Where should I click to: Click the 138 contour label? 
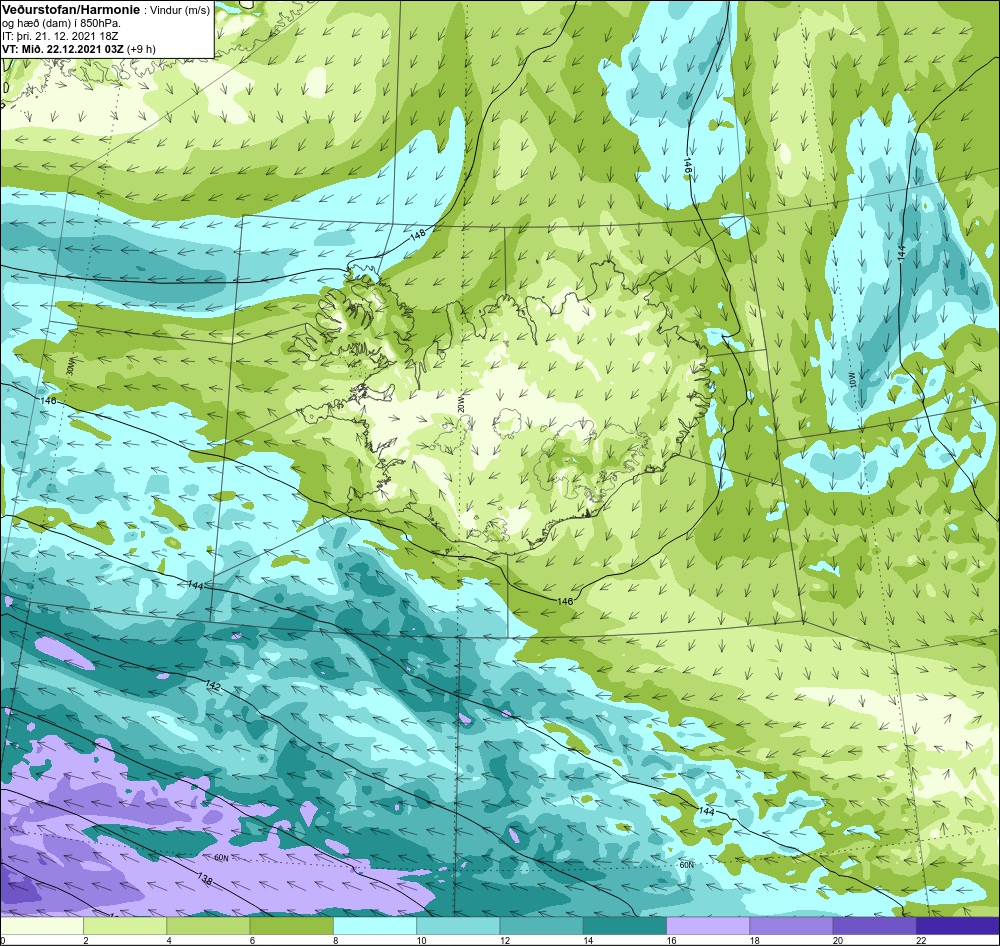point(205,878)
